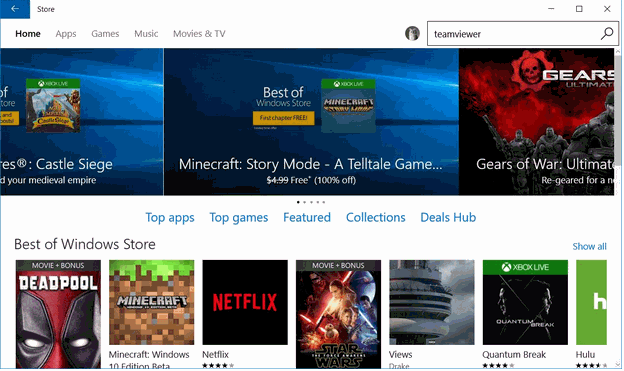Open the Deals Hub link

click(448, 217)
